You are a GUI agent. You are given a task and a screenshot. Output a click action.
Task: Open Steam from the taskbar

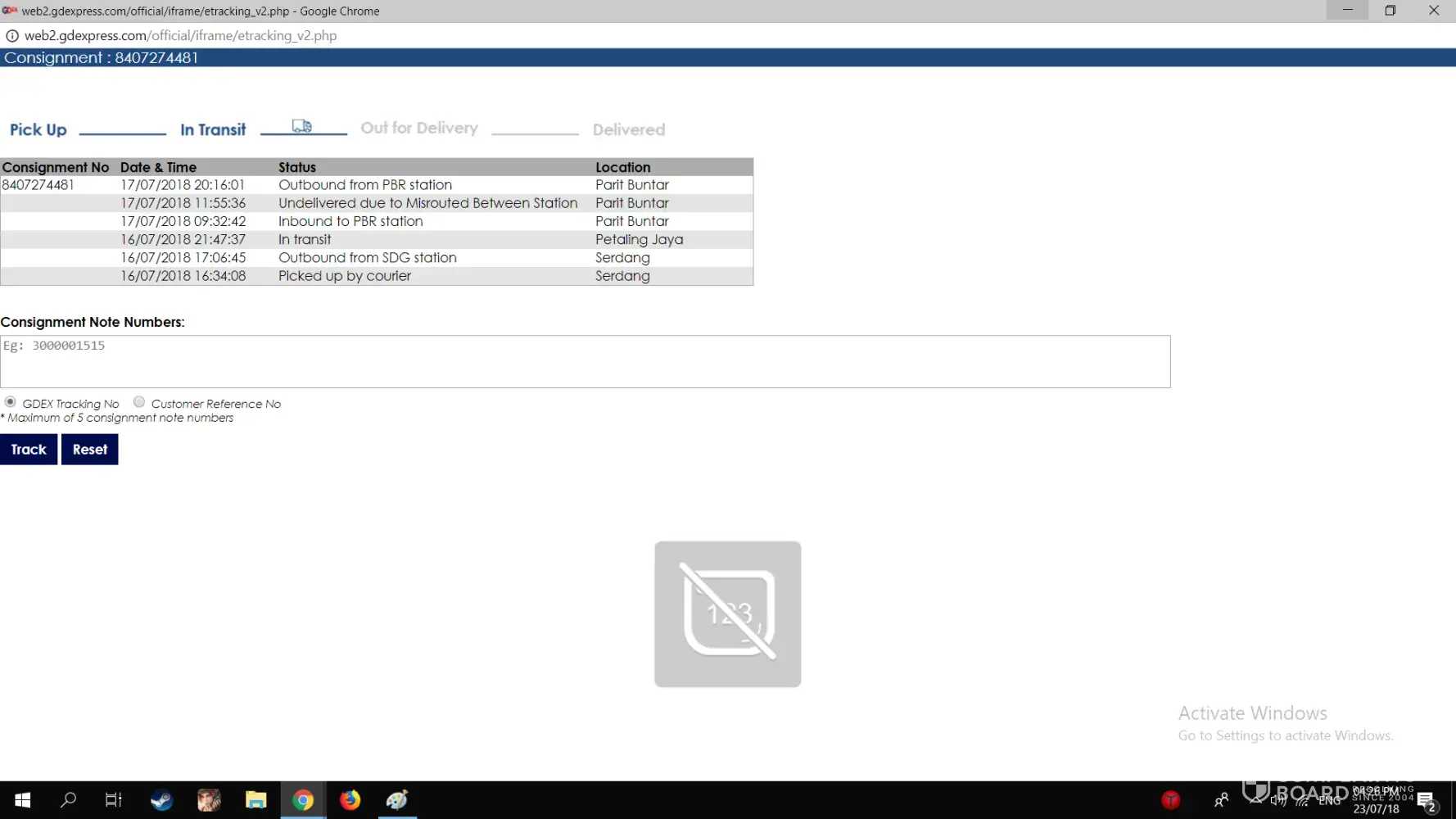[x=161, y=800]
